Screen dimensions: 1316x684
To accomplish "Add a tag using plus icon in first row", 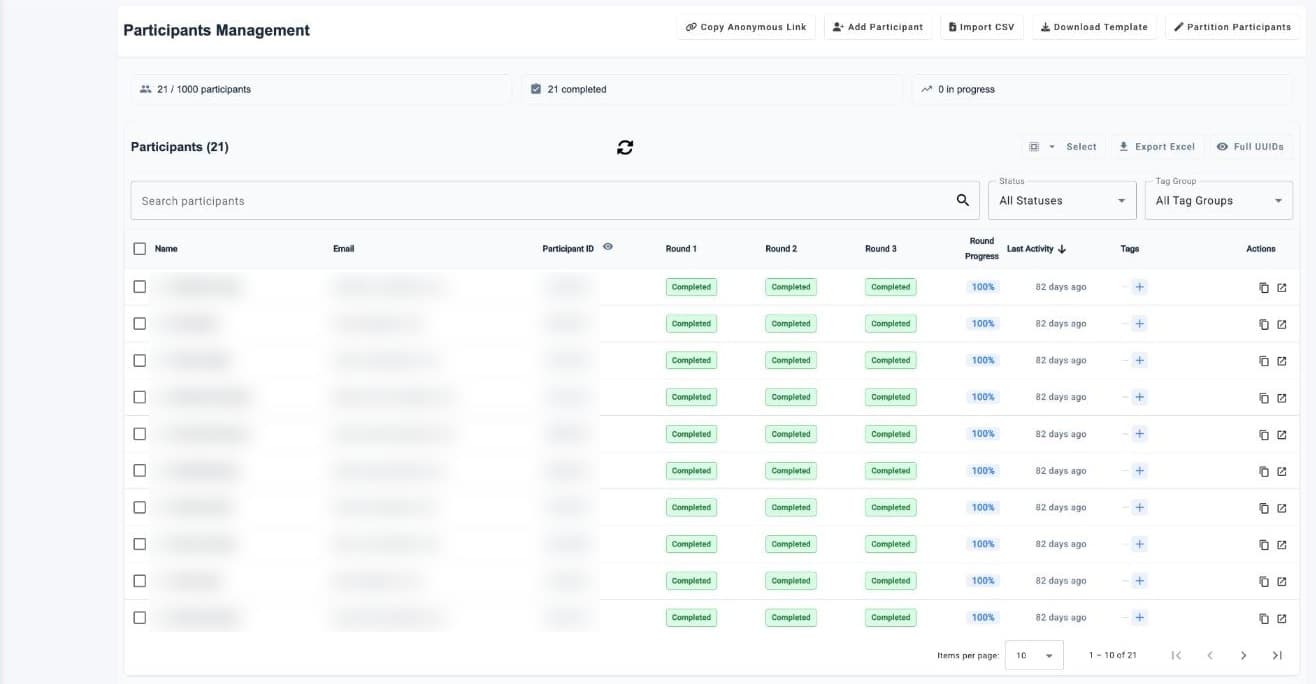I will 1139,287.
